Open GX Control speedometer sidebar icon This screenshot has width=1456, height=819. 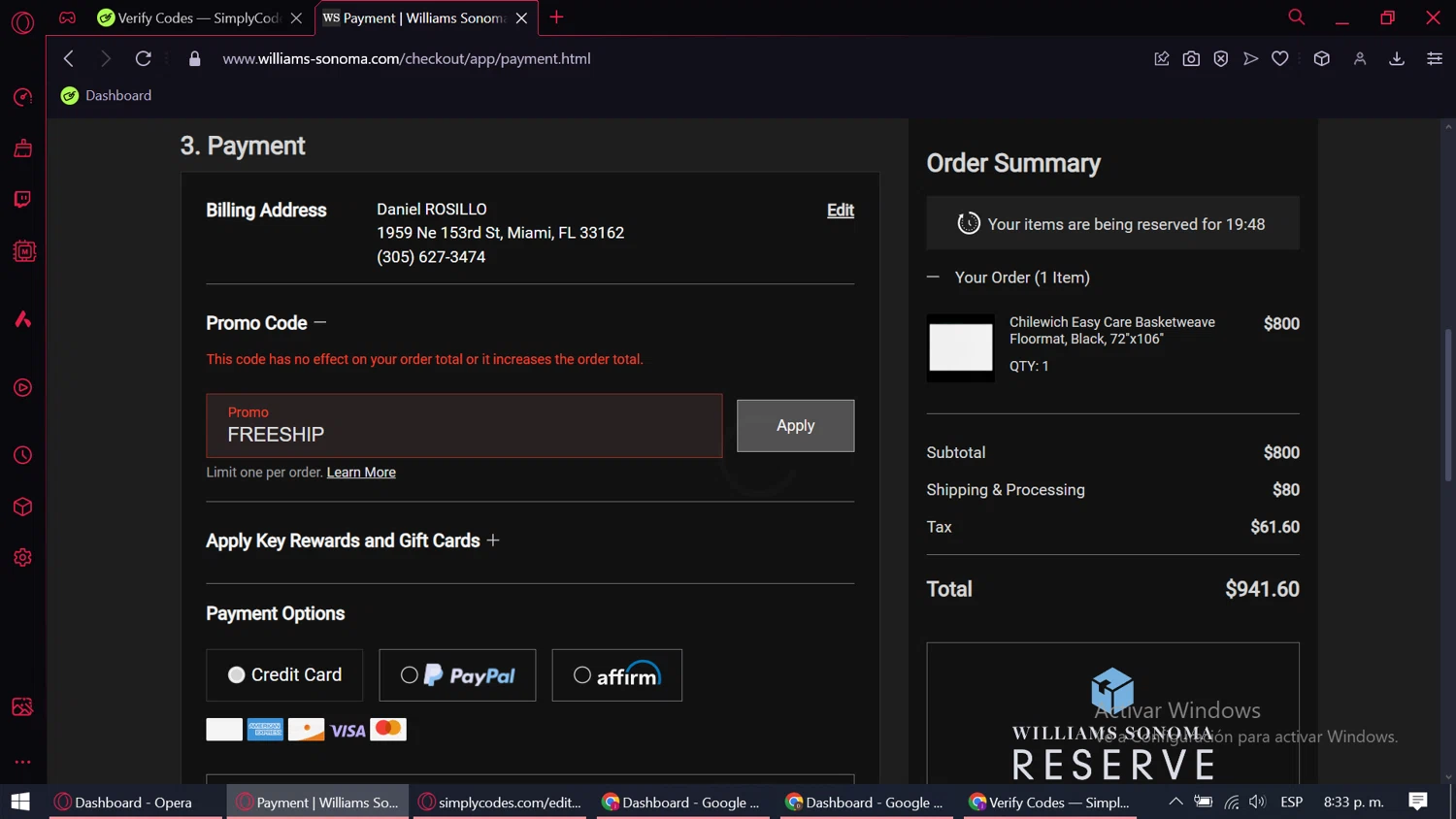[x=22, y=97]
